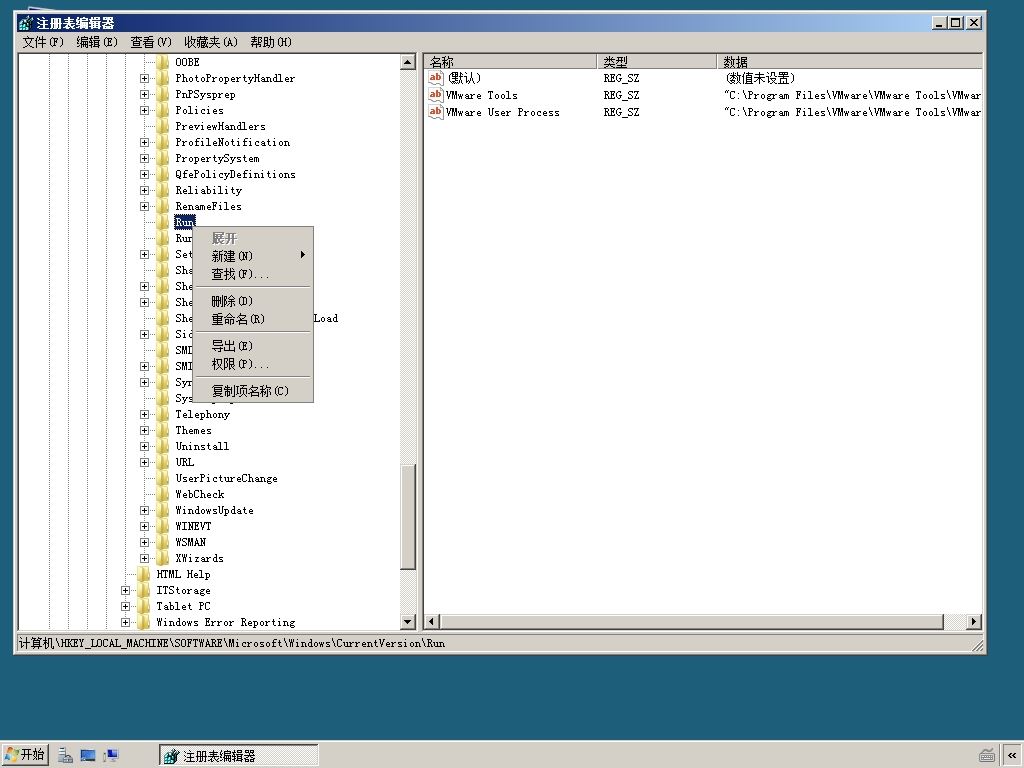
Task: Choose 删除(D) from context menu
Action: coord(253,301)
